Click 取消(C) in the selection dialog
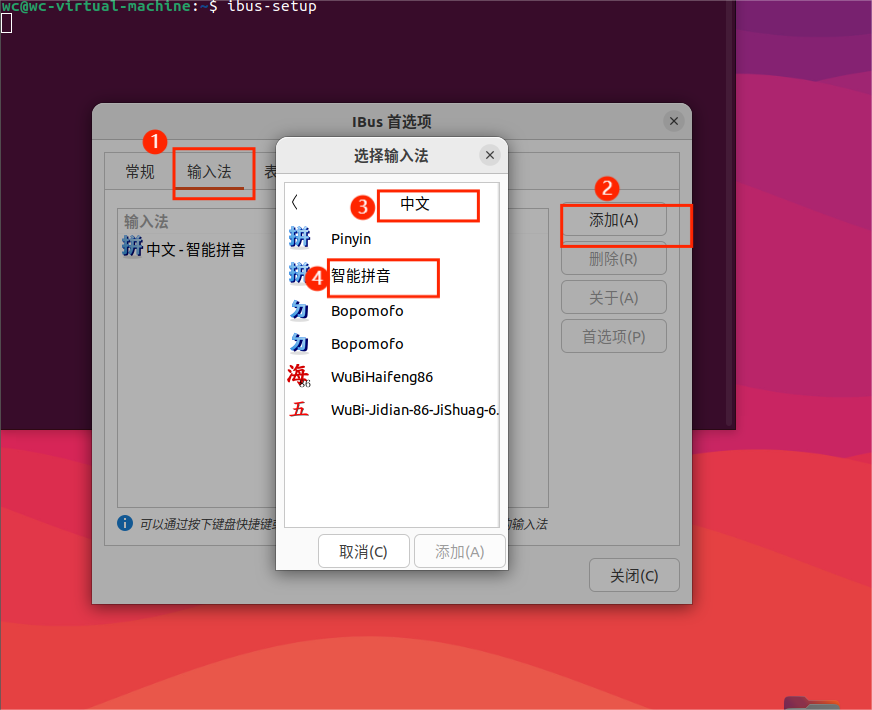The image size is (872, 710). point(364,551)
